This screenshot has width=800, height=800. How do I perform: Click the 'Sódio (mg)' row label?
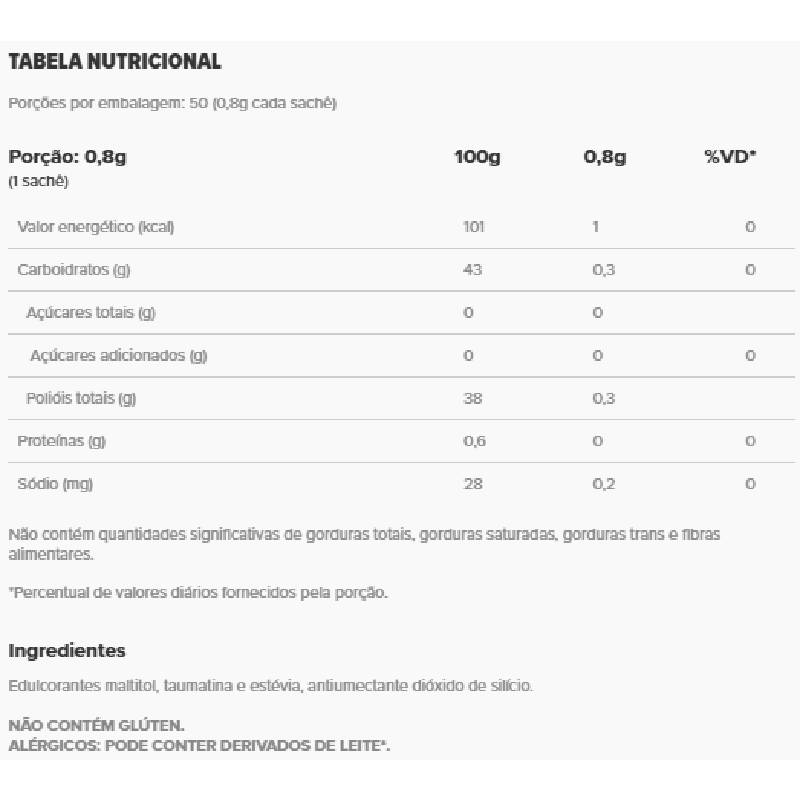(55, 485)
